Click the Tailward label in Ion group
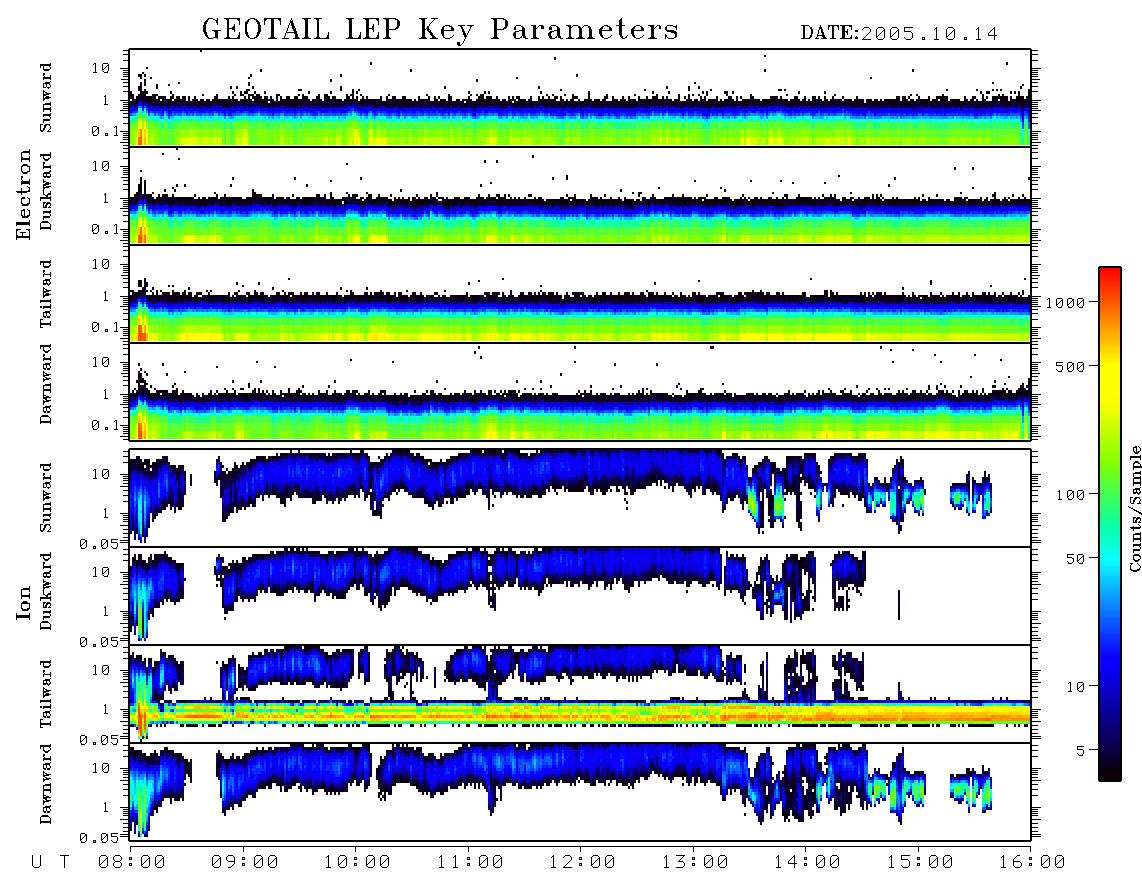Screen dimensions: 1142x880 (x=46, y=694)
